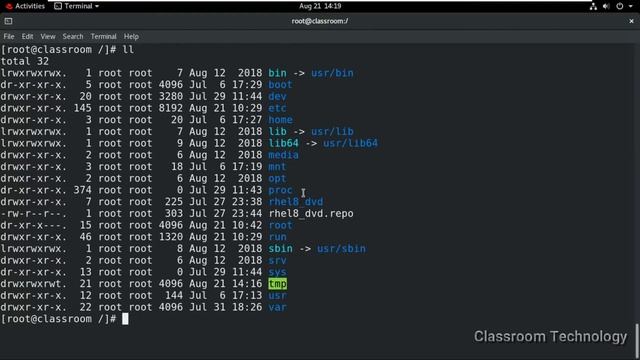Click the 'dev' directory name
This screenshot has height=360, width=640.
tap(277, 96)
